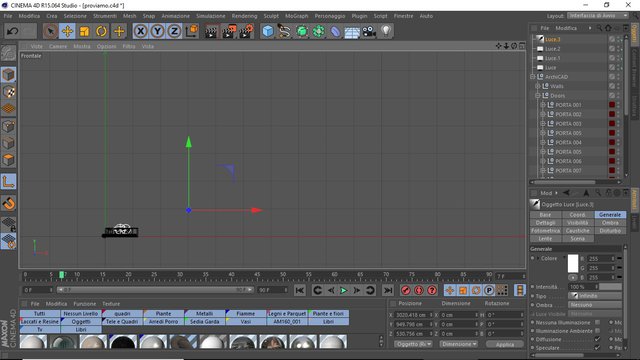Add a Cube primitive object

pyautogui.click(x=268, y=31)
